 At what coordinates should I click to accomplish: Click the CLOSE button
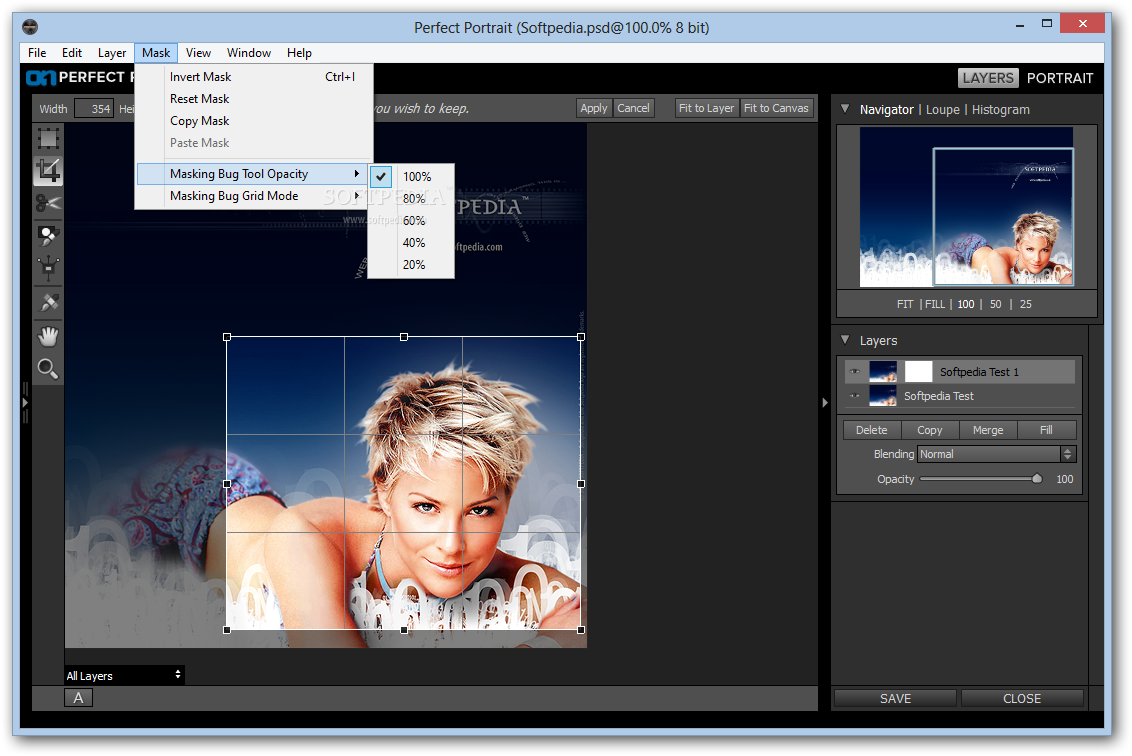tap(1022, 698)
